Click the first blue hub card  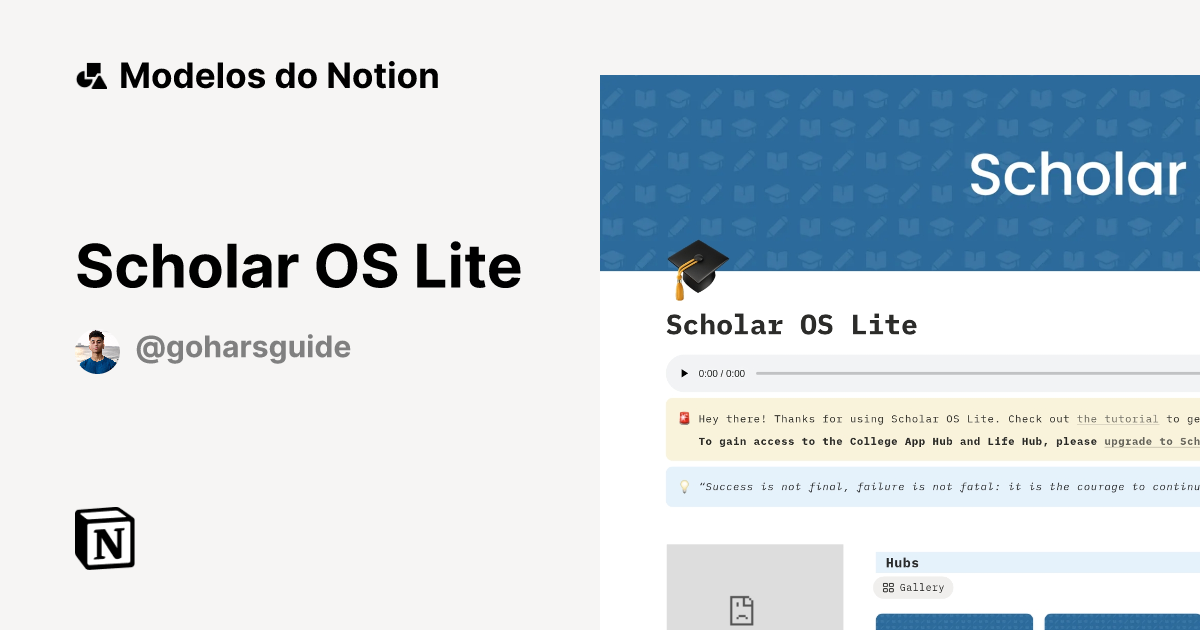pos(954,621)
